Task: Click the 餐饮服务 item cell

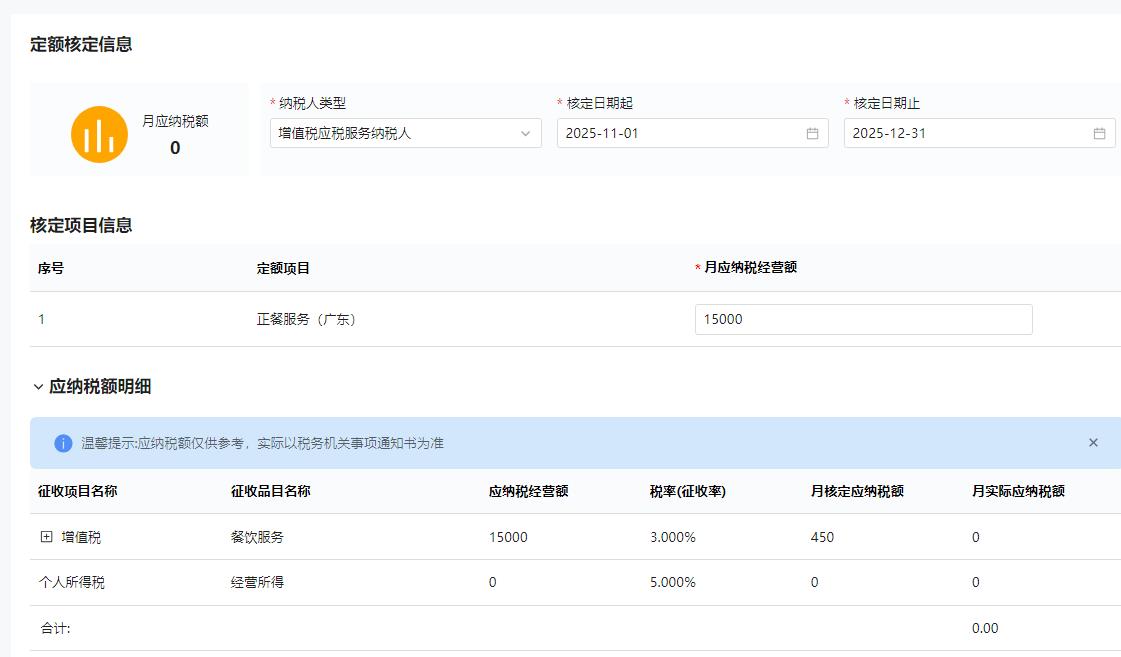Action: point(257,537)
